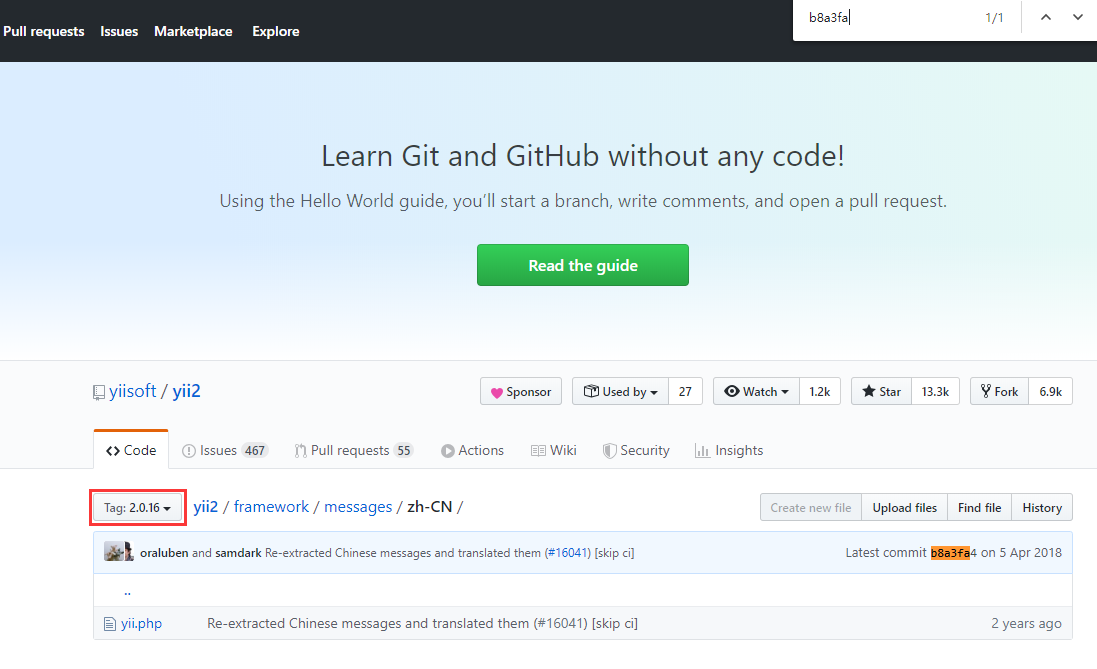Viewport: 1097px width, 669px height.
Task: Click the Upload files button
Action: (x=905, y=507)
